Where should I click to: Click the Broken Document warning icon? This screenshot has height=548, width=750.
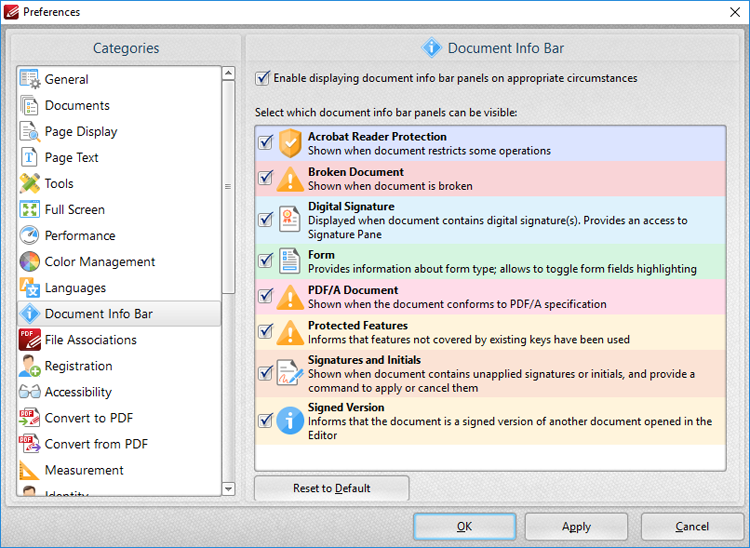click(290, 179)
